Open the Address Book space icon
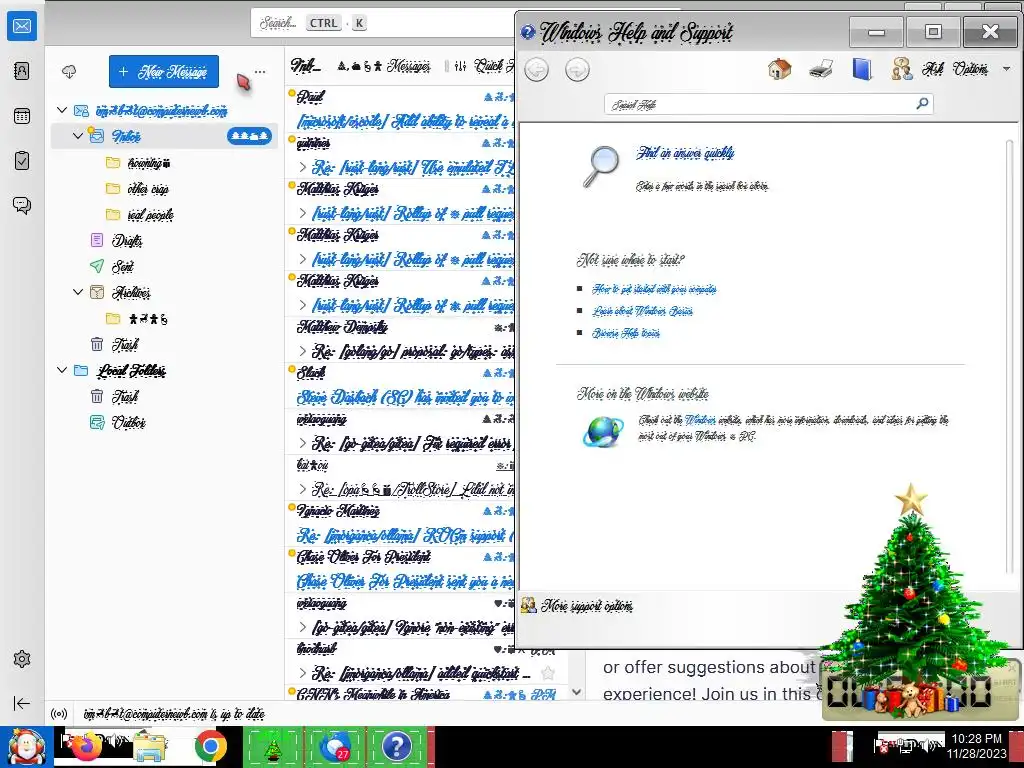Viewport: 1024px width, 768px height. pos(22,71)
